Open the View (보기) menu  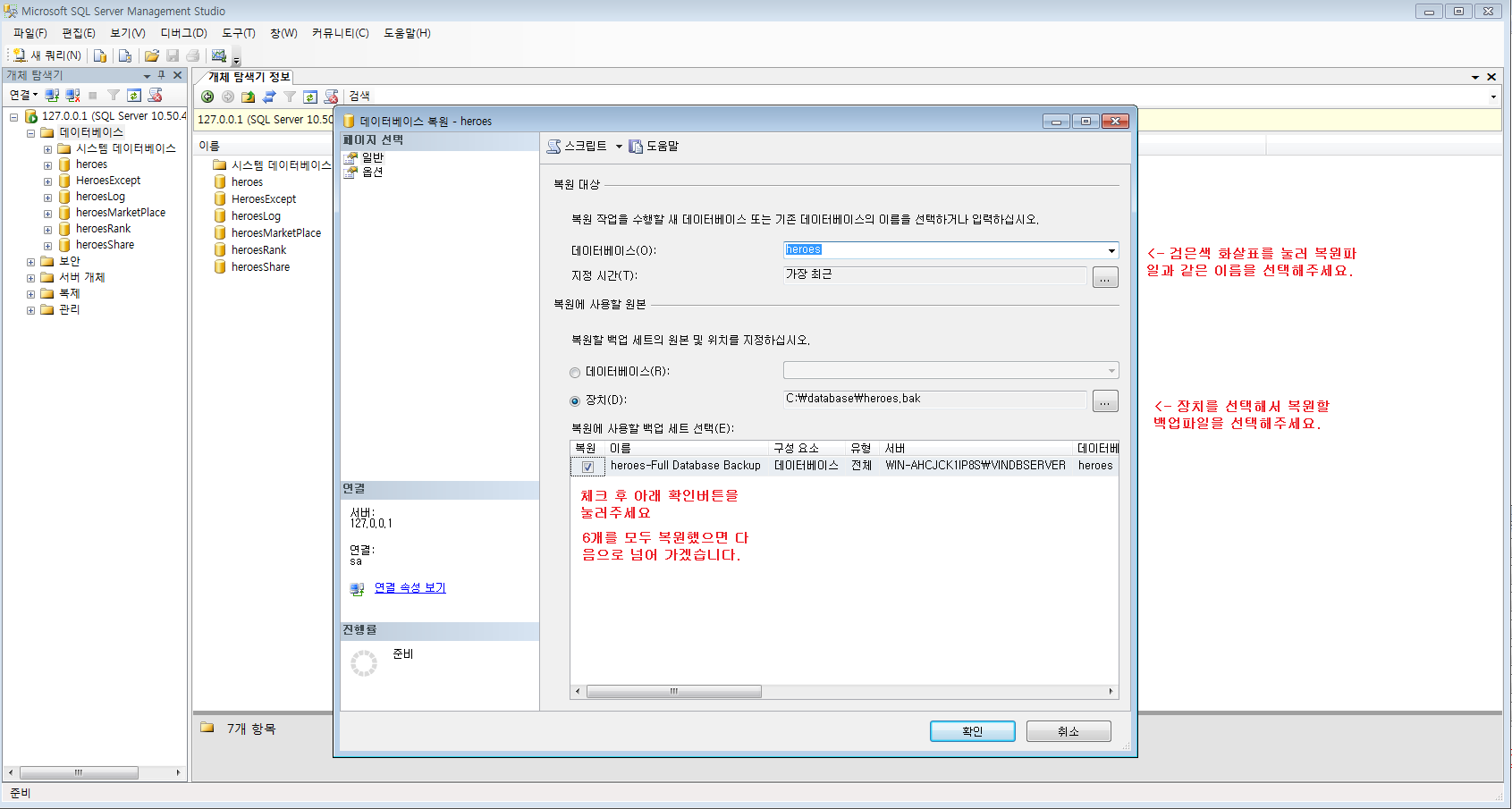(x=128, y=33)
